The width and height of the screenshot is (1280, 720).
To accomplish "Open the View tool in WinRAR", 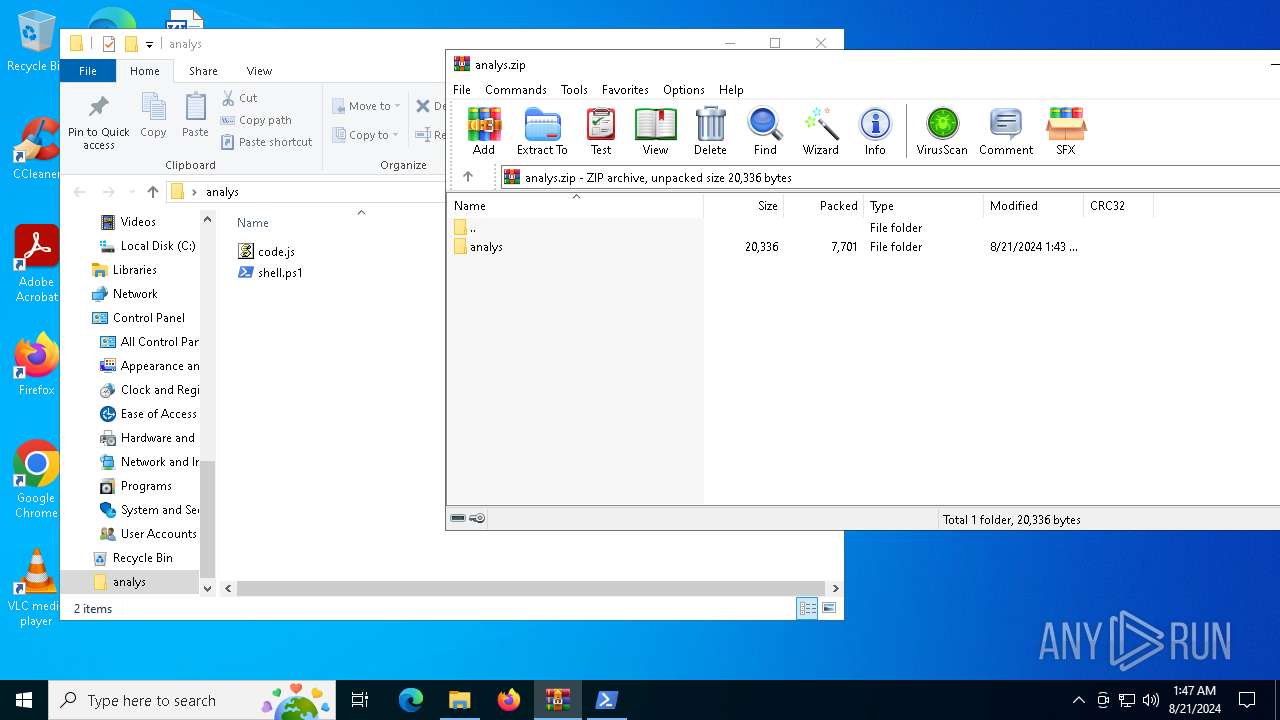I will tap(655, 132).
